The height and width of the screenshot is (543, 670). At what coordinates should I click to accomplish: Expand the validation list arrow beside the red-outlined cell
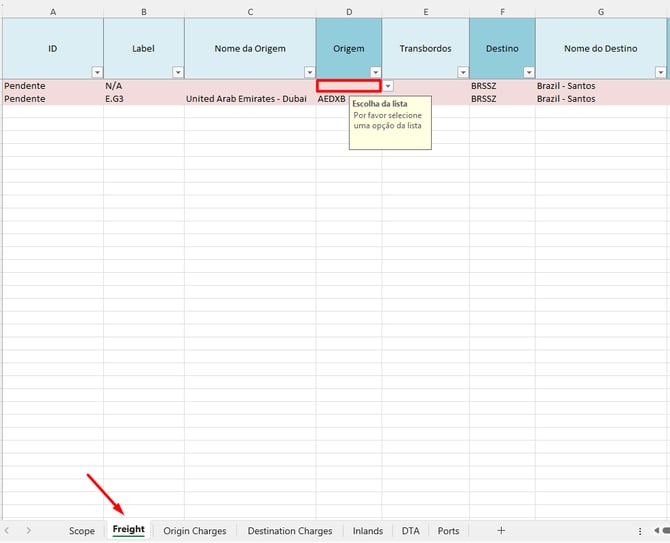click(387, 87)
